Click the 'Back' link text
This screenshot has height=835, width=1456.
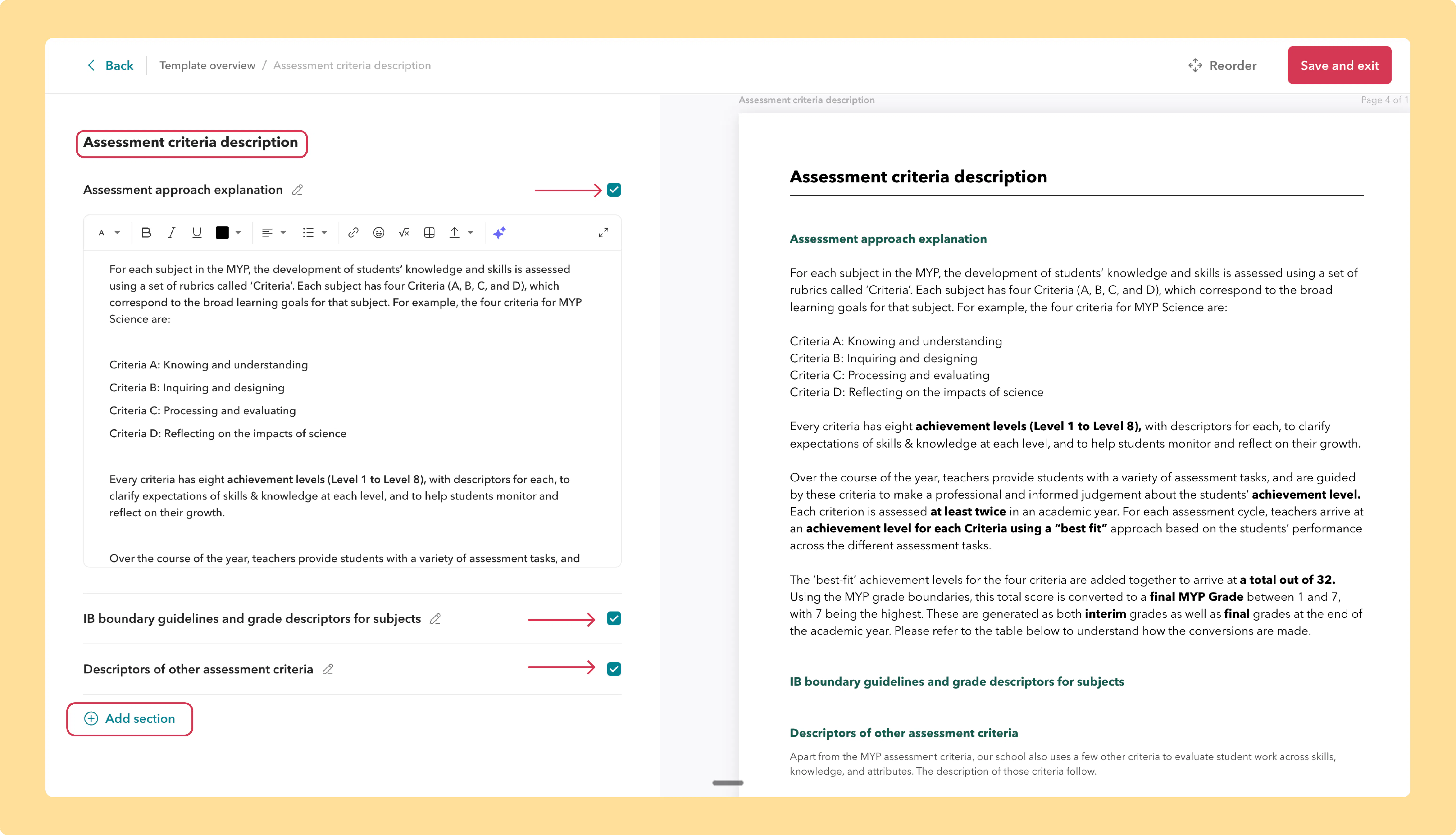tap(119, 65)
